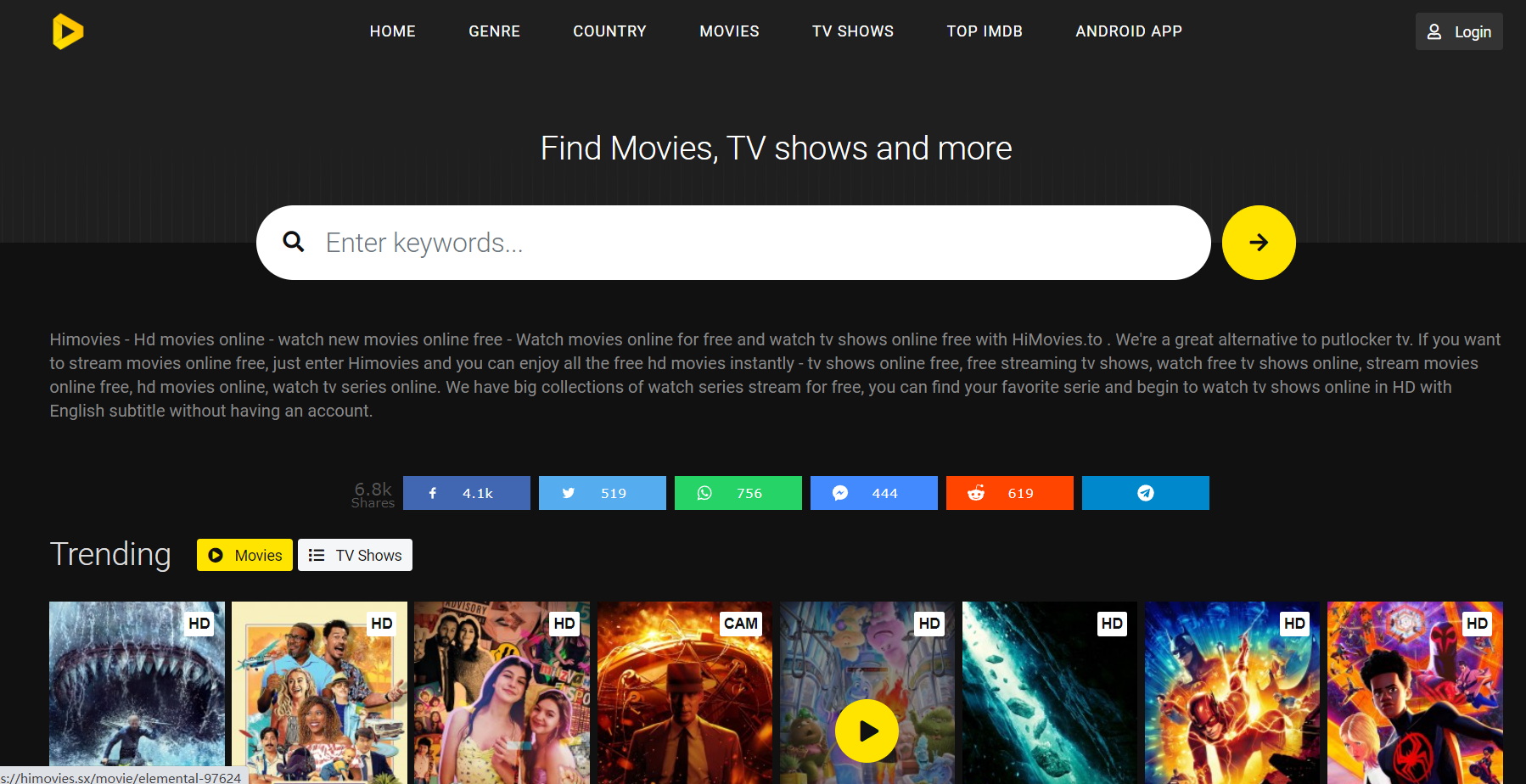The width and height of the screenshot is (1526, 784).
Task: Play the Elemental movie via play button
Action: (867, 731)
